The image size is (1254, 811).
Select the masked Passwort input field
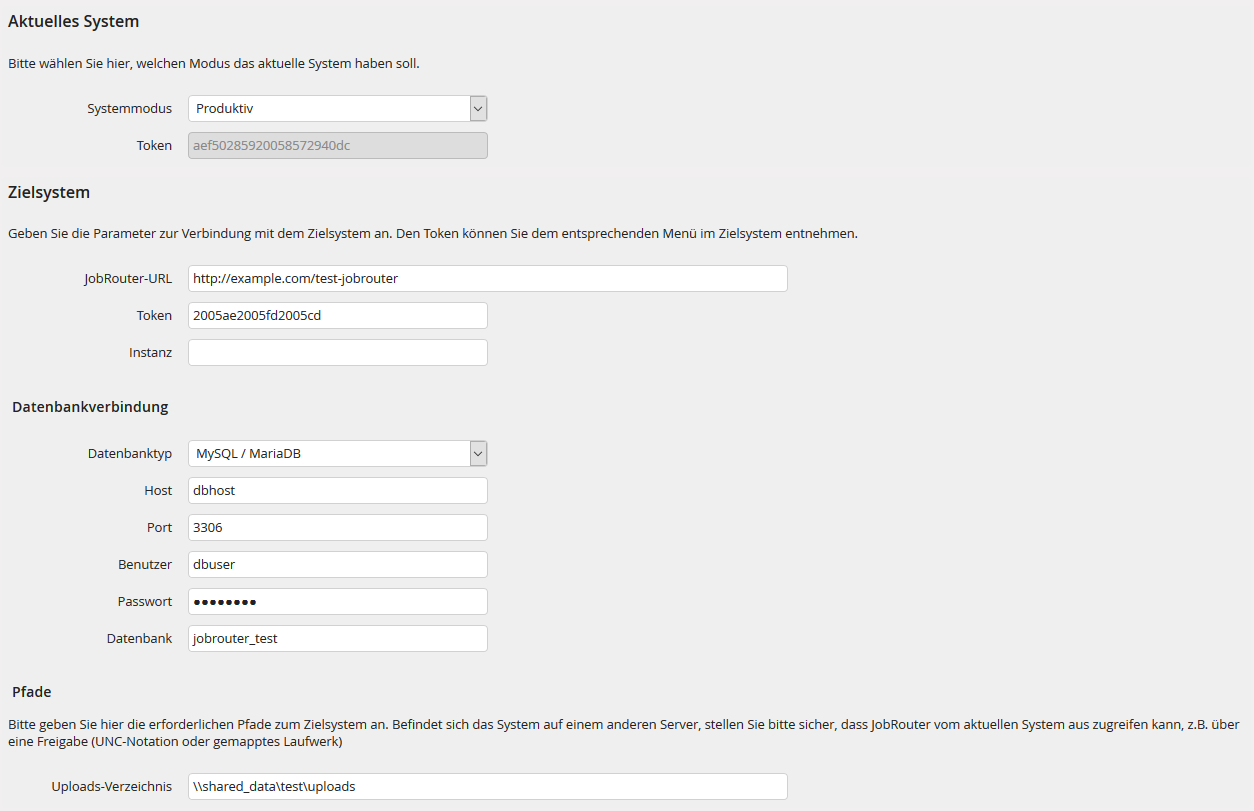tap(337, 602)
